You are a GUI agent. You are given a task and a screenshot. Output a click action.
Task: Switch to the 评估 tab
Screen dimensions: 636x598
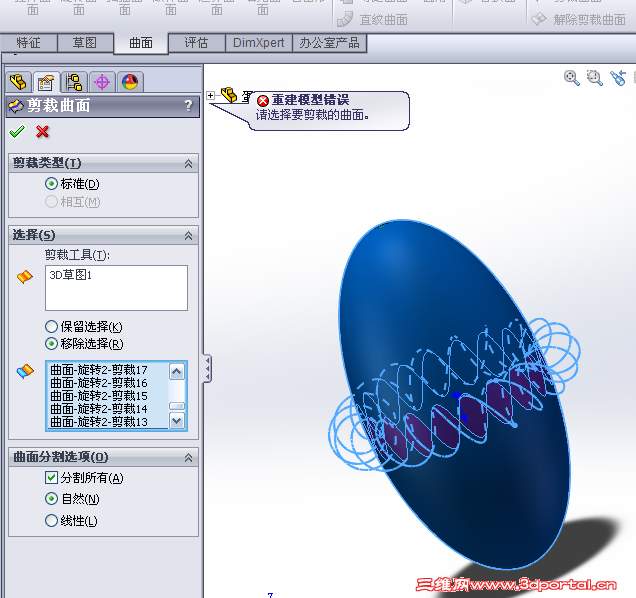[196, 43]
